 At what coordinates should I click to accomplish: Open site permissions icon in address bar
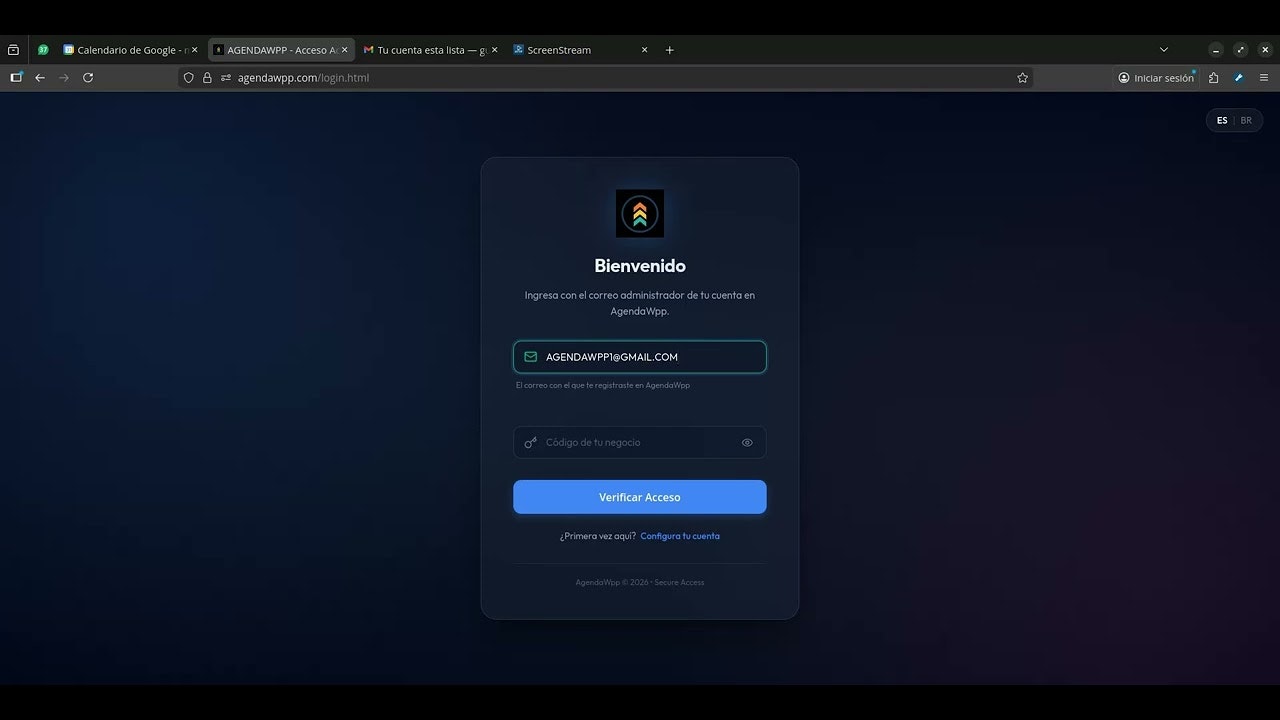click(226, 78)
